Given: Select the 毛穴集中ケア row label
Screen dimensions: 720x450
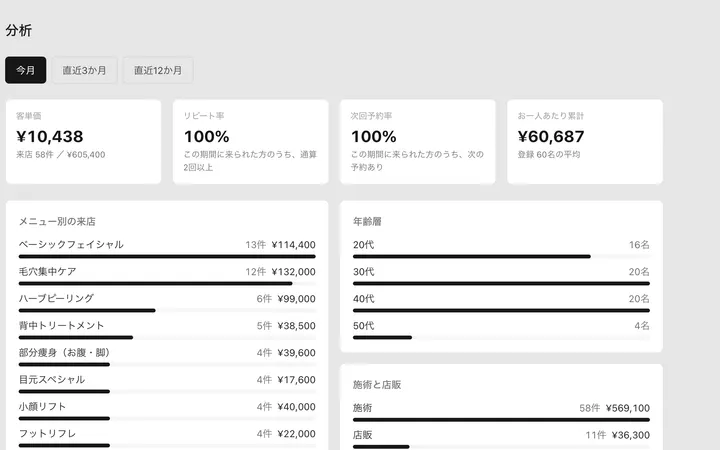Looking at the screenshot, I should (47, 271).
